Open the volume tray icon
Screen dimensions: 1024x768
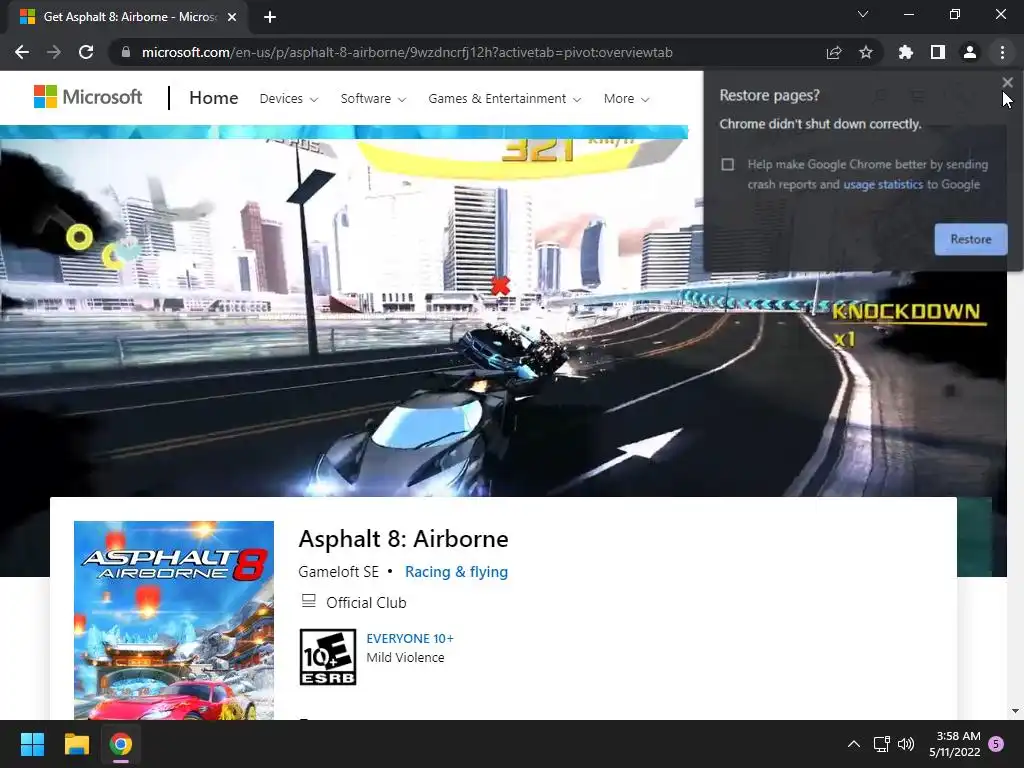(906, 744)
